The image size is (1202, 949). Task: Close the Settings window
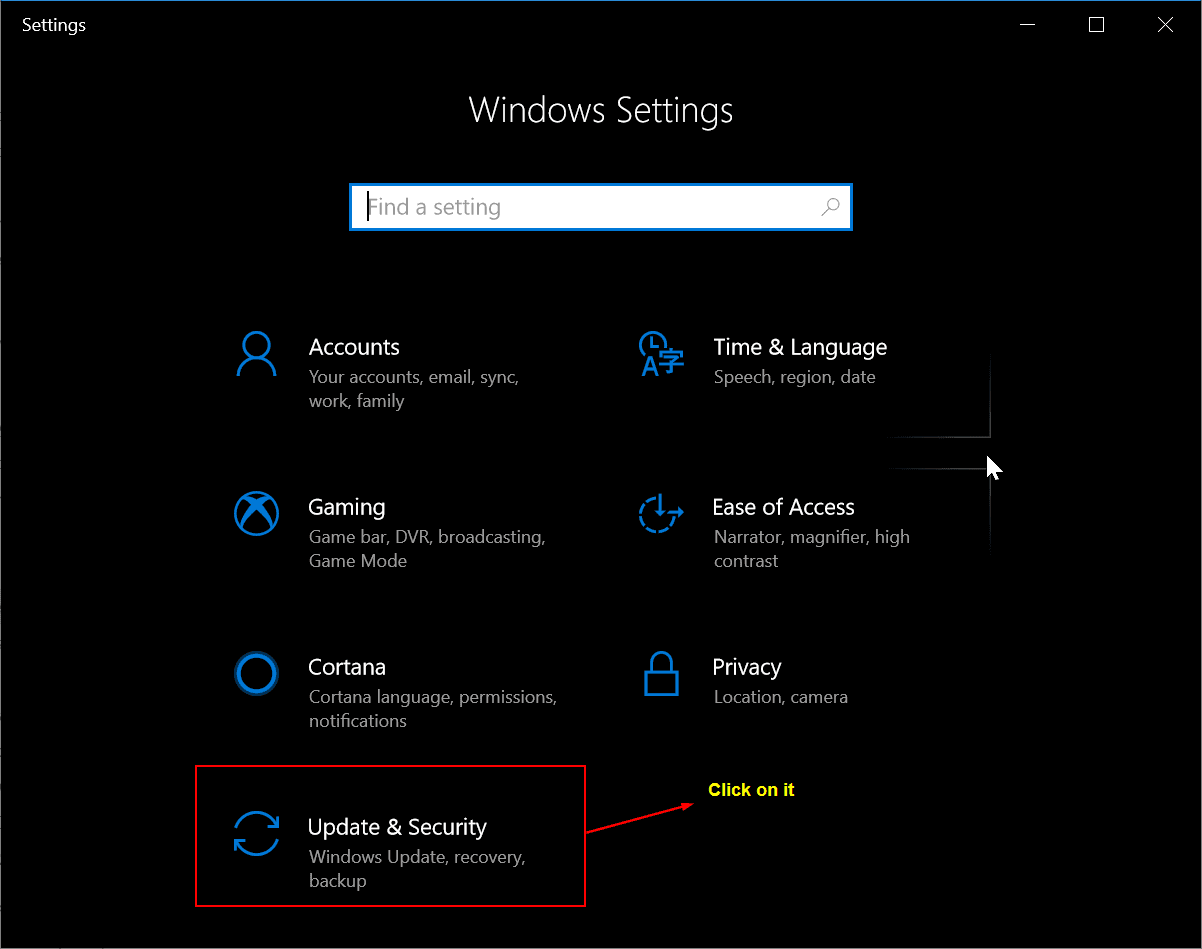pos(1165,25)
